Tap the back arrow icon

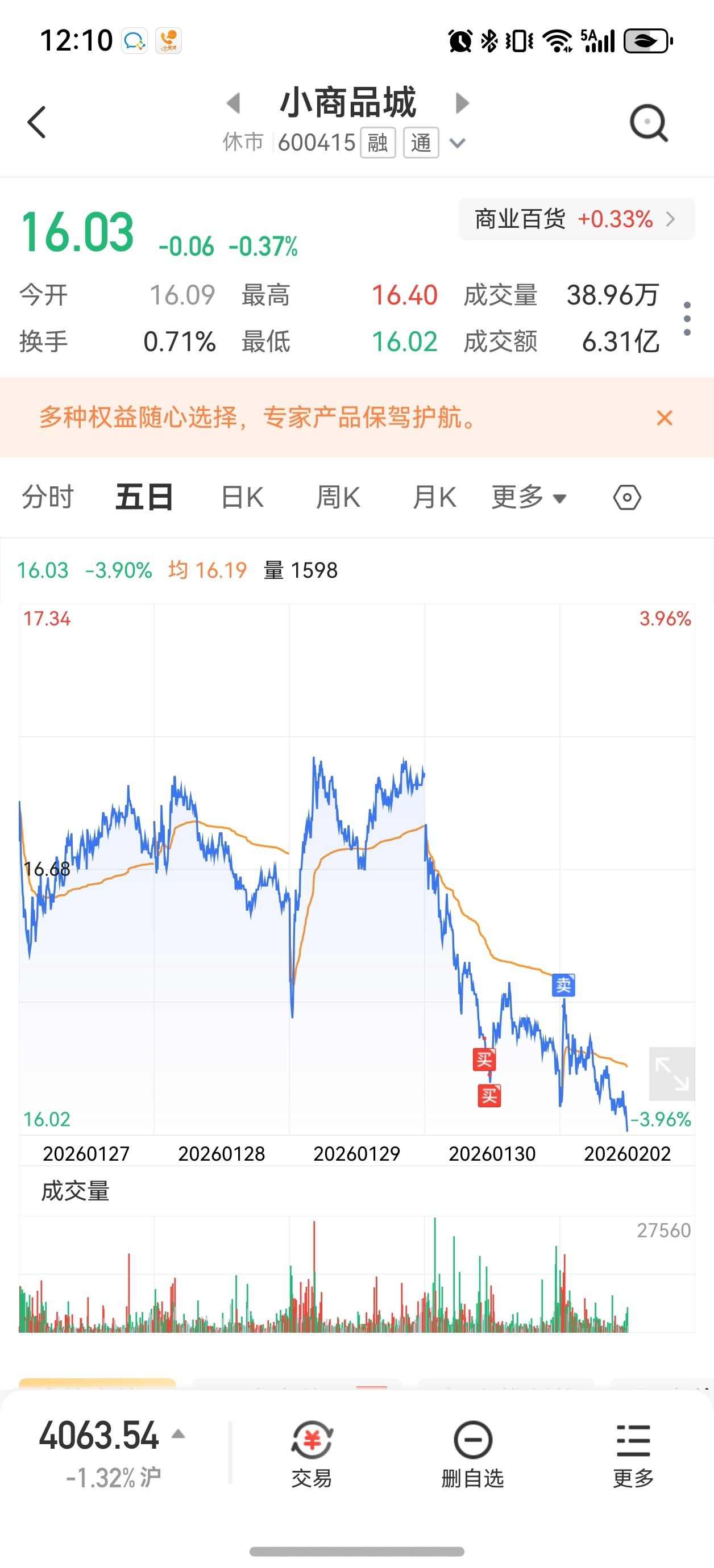click(x=37, y=122)
